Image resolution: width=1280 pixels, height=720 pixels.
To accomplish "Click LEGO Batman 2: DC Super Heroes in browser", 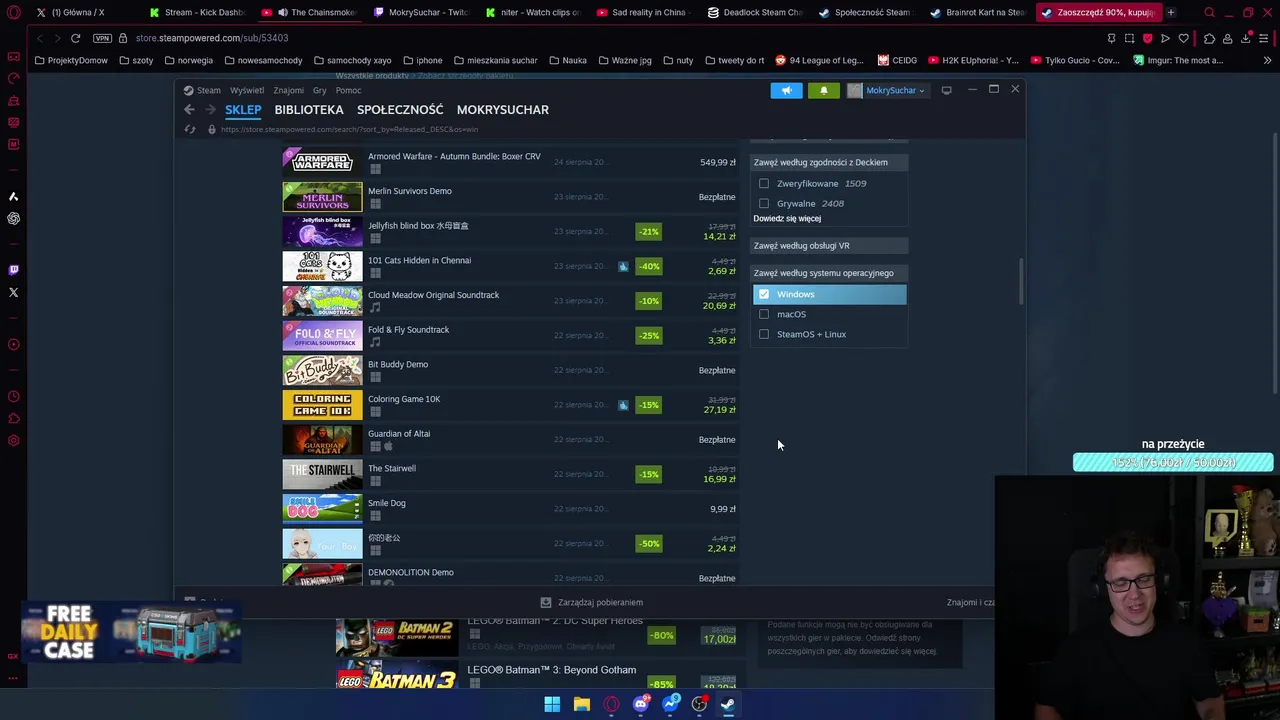I will pyautogui.click(x=555, y=621).
